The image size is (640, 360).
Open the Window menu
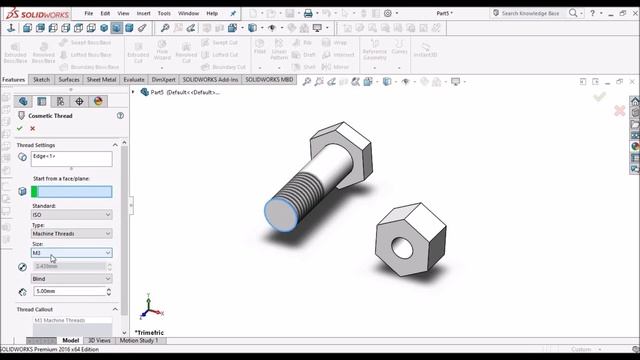coord(188,13)
